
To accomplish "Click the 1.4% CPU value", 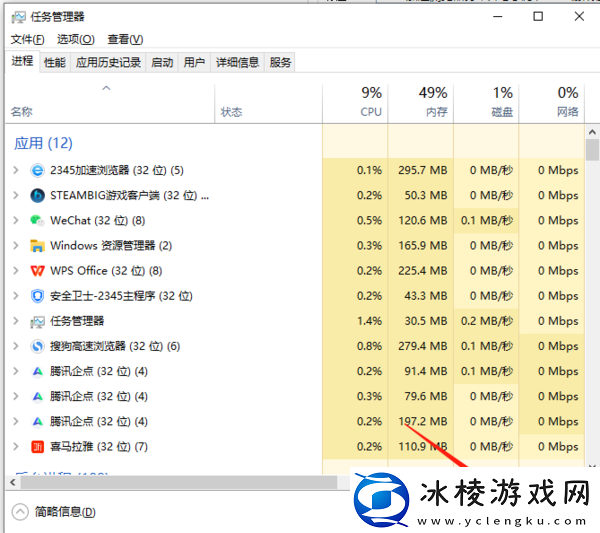I will click(369, 321).
